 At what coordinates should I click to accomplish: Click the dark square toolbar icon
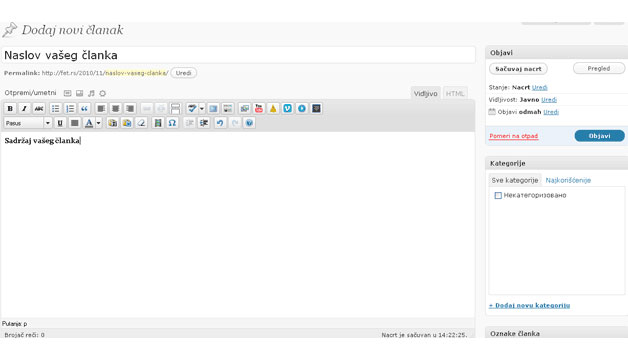[x=316, y=109]
